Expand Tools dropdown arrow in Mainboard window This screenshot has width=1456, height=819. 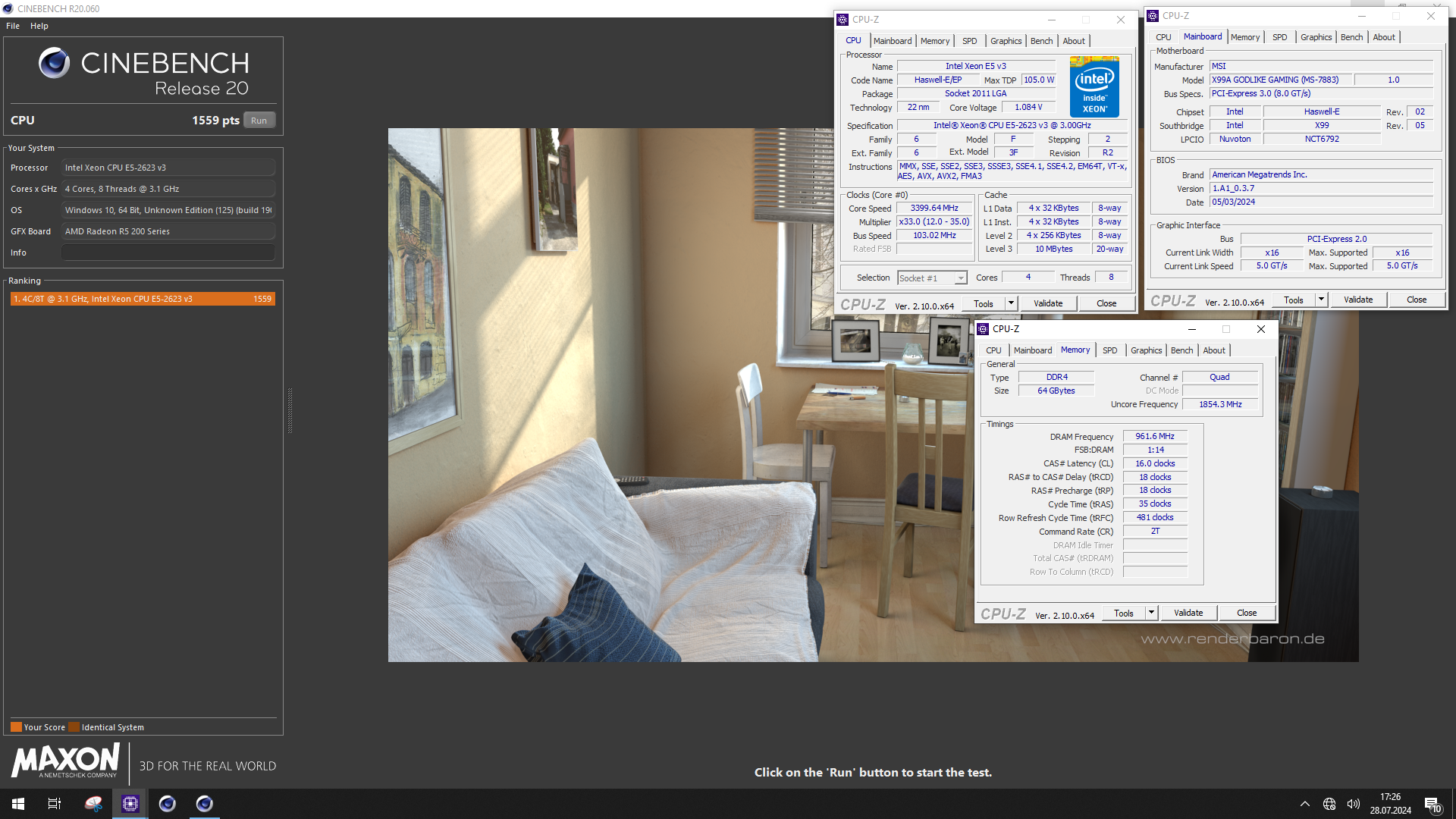pos(1320,300)
